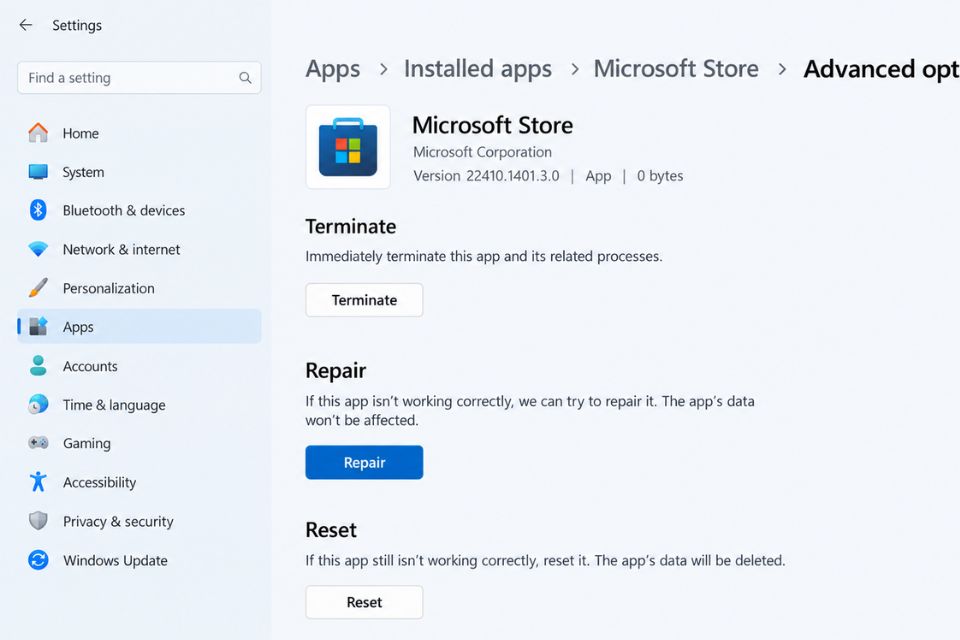The height and width of the screenshot is (640, 960).
Task: Focus the Find a setting search box
Action: tap(139, 78)
